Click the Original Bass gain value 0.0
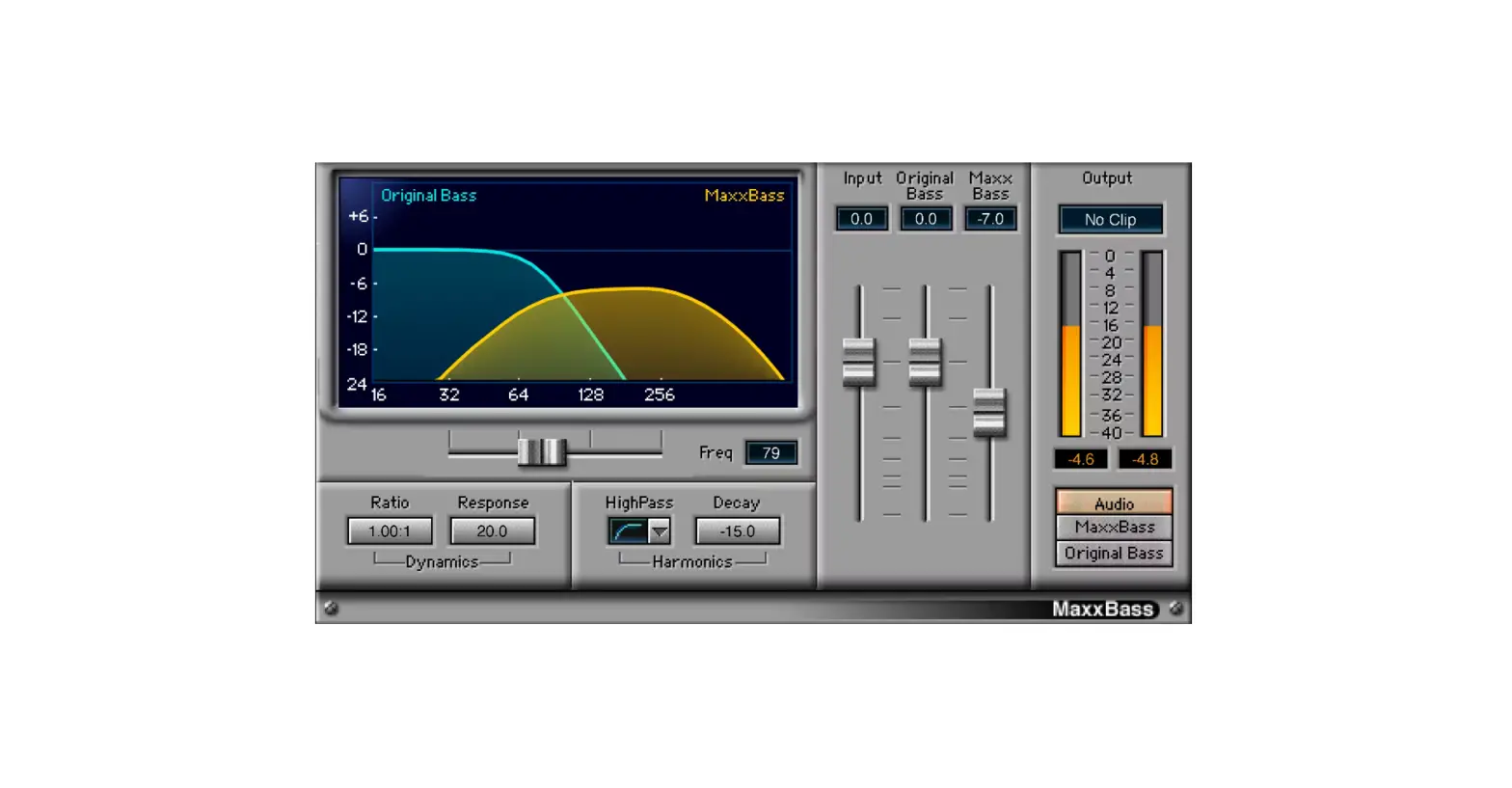1512x788 pixels. tap(926, 219)
